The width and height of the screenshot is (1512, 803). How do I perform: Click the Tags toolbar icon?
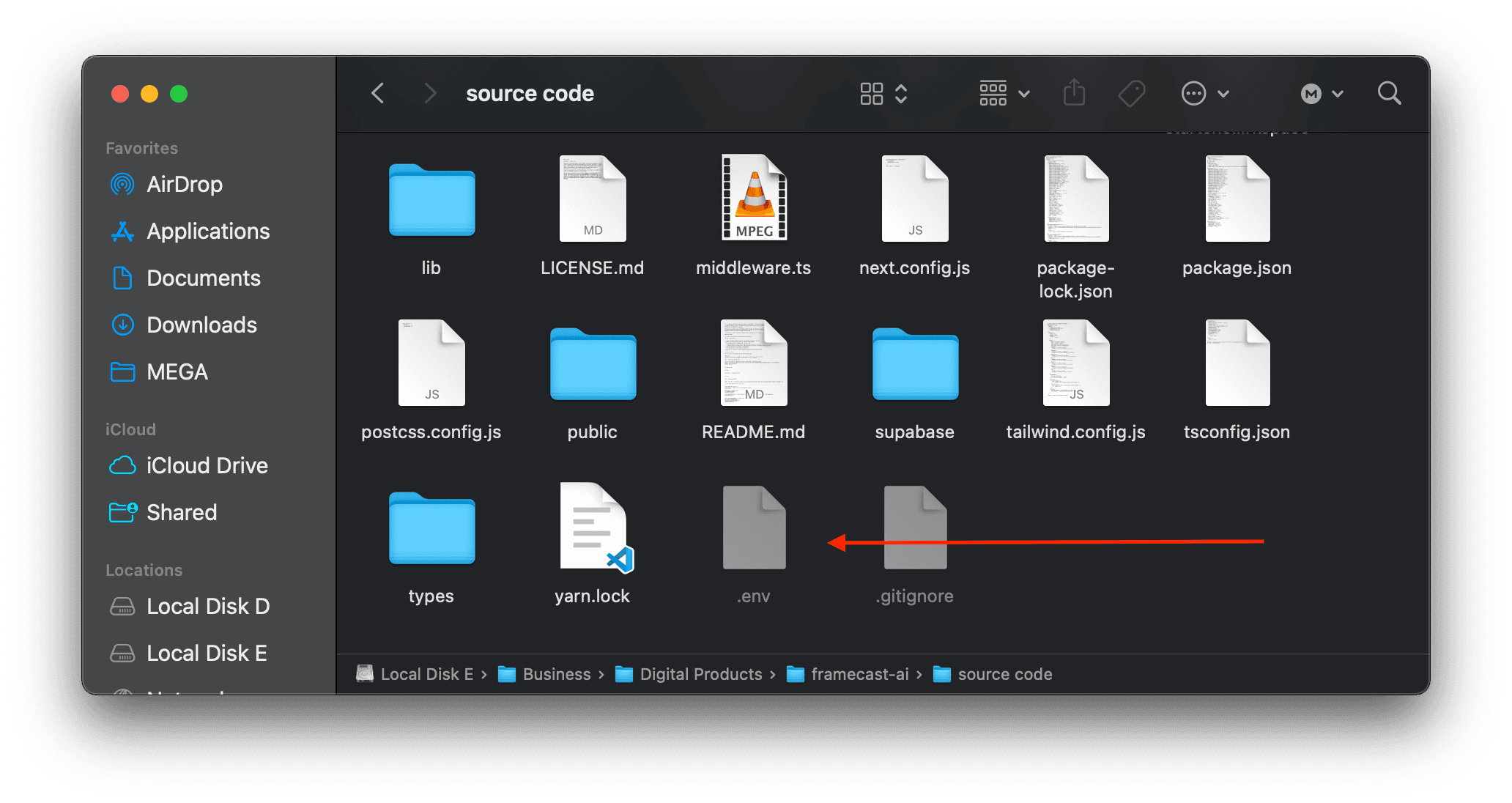pyautogui.click(x=1132, y=93)
